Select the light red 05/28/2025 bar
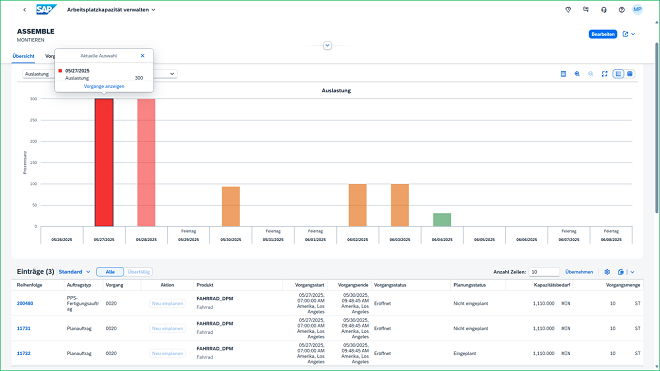The height and width of the screenshot is (371, 660). point(146,163)
